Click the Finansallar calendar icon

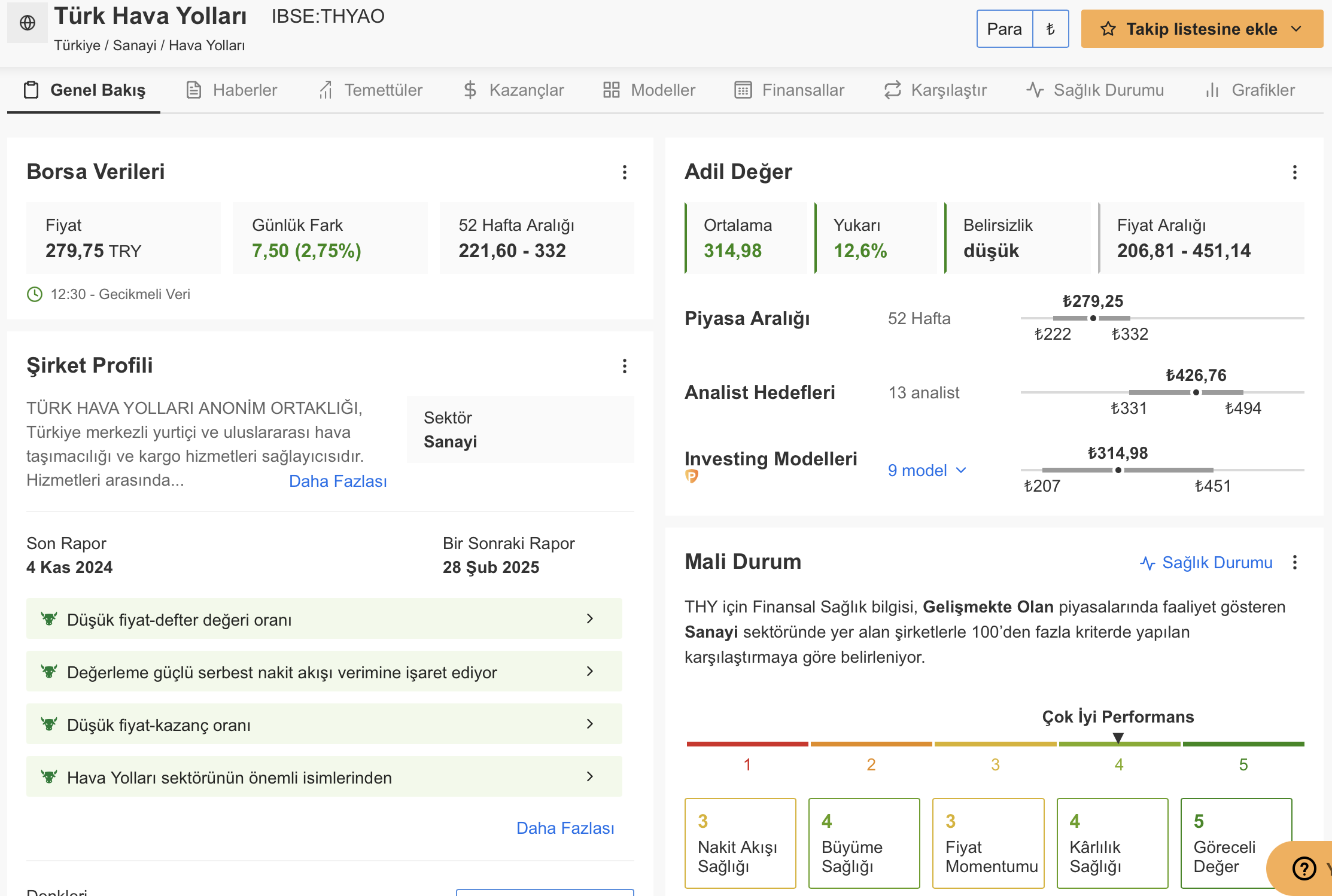(743, 90)
